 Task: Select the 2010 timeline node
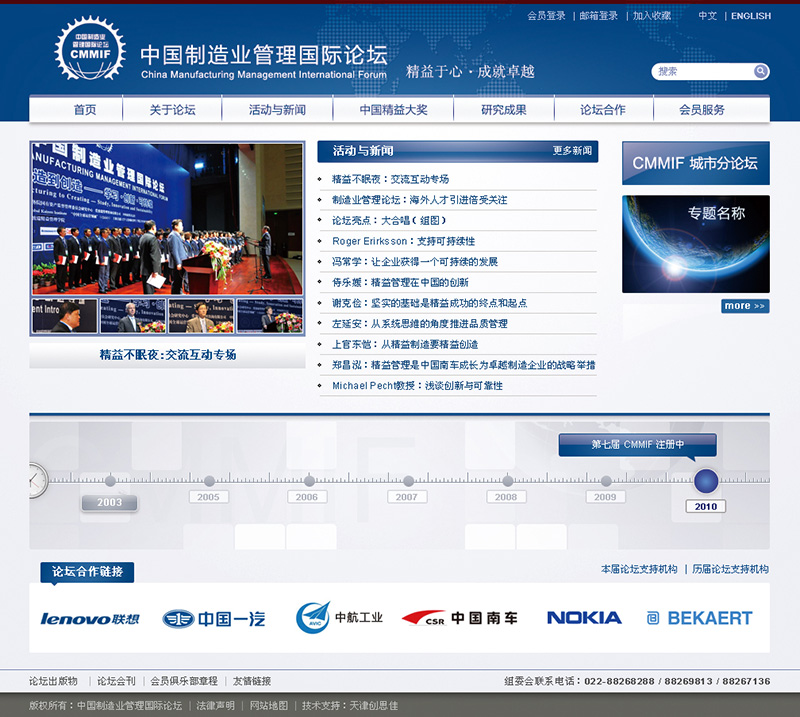coord(706,482)
